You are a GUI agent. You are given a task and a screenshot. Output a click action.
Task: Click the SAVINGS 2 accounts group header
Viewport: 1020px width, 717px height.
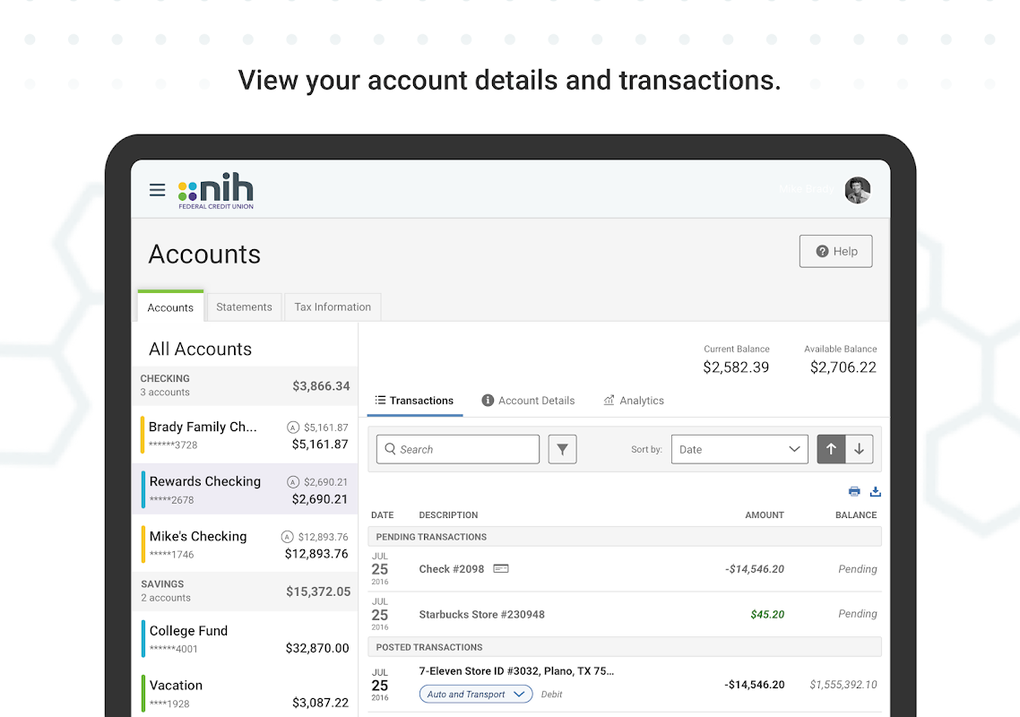point(245,591)
